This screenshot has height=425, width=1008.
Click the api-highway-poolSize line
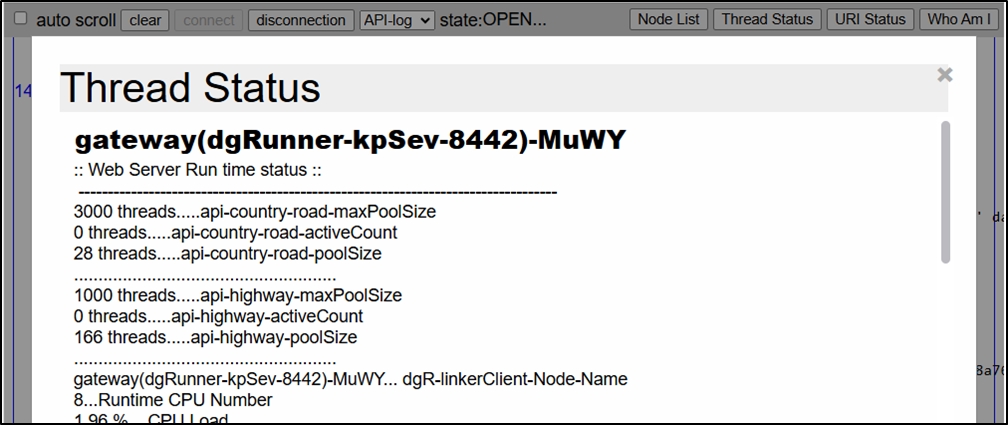click(215, 338)
